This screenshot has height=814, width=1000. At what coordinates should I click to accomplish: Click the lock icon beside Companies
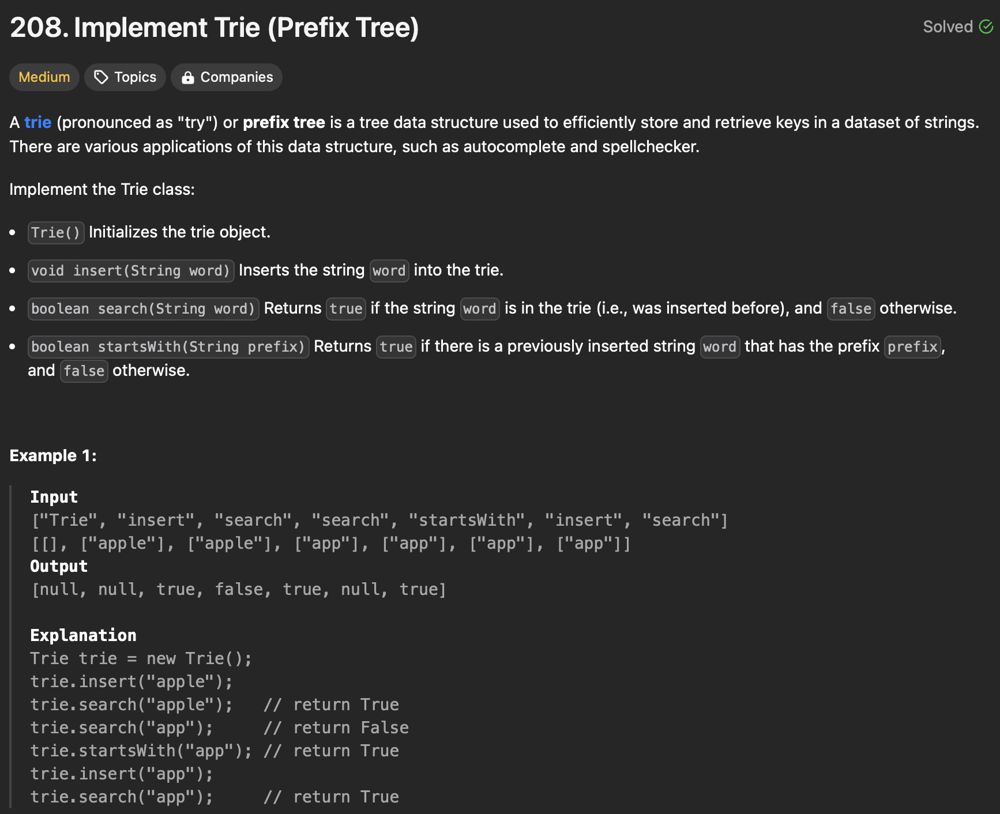tap(188, 77)
